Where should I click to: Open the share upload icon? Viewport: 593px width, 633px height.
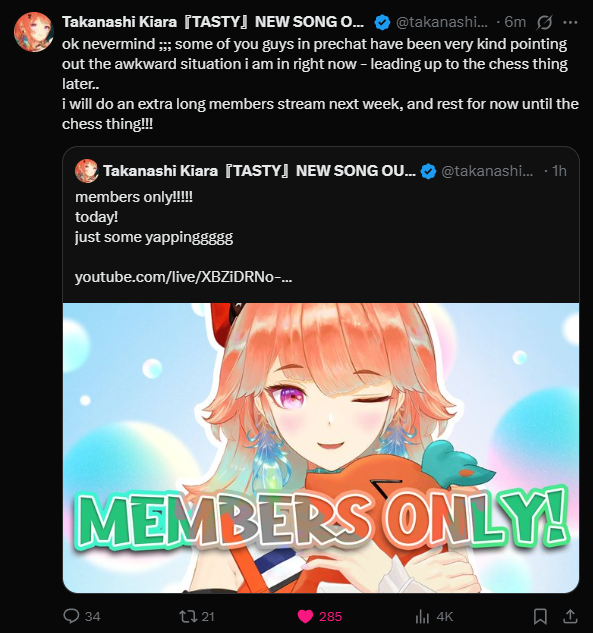tap(570, 616)
